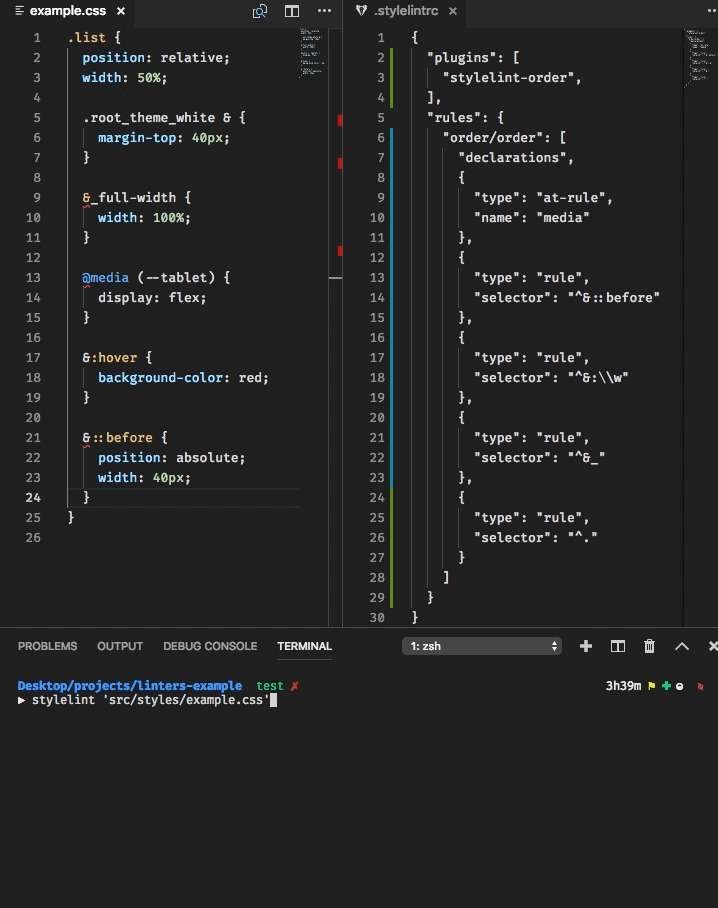The height and width of the screenshot is (908, 718).
Task: Open the '1: zsh' terminal selector dropdown
Action: pos(482,646)
